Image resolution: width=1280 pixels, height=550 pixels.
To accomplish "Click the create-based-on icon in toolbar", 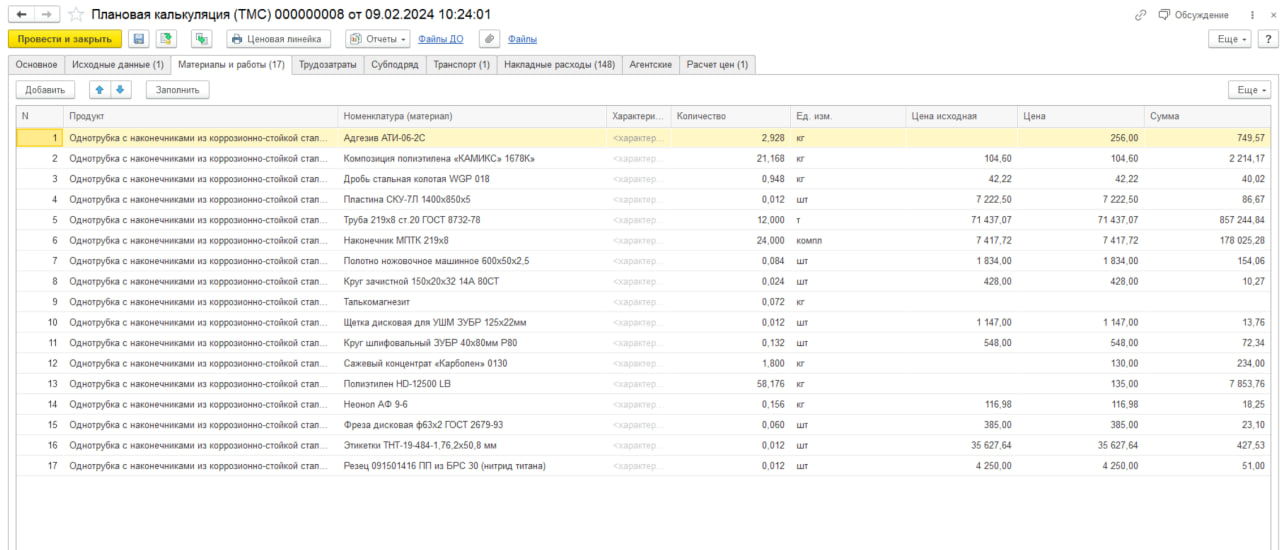I will click(202, 39).
